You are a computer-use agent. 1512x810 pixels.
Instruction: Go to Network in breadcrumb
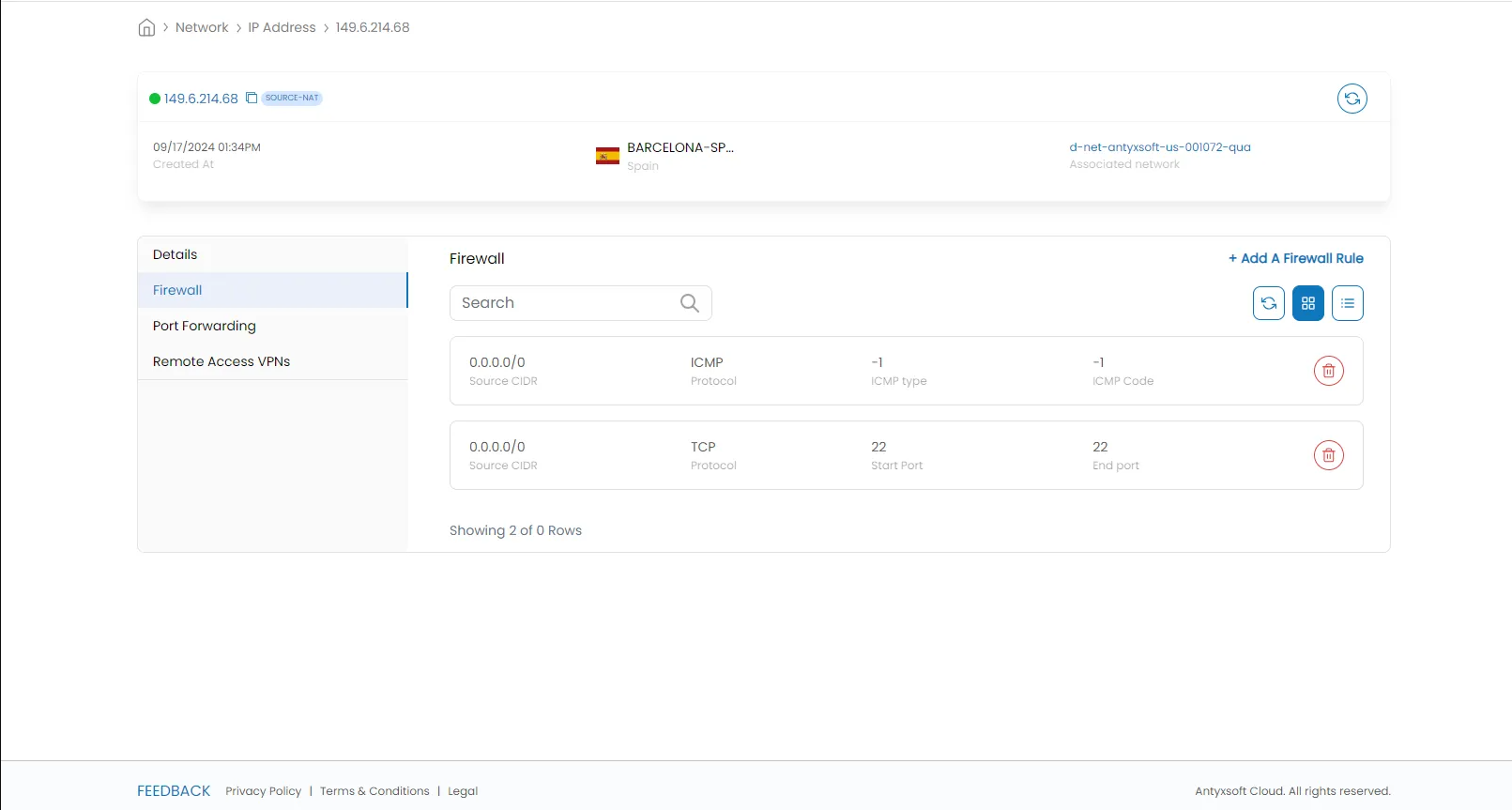click(202, 28)
